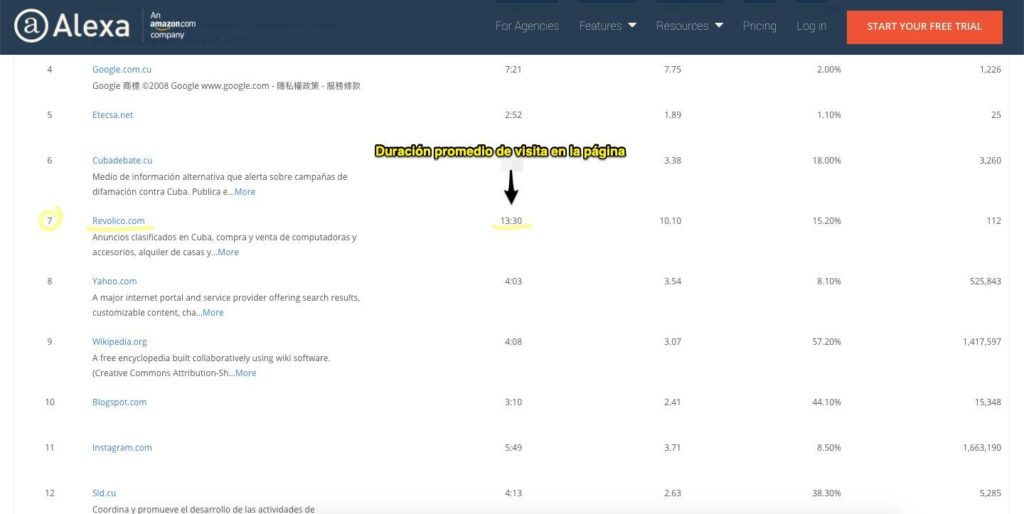Select Wikipedia.org search traffic 57.20%
The image size is (1024, 514).
827,342
